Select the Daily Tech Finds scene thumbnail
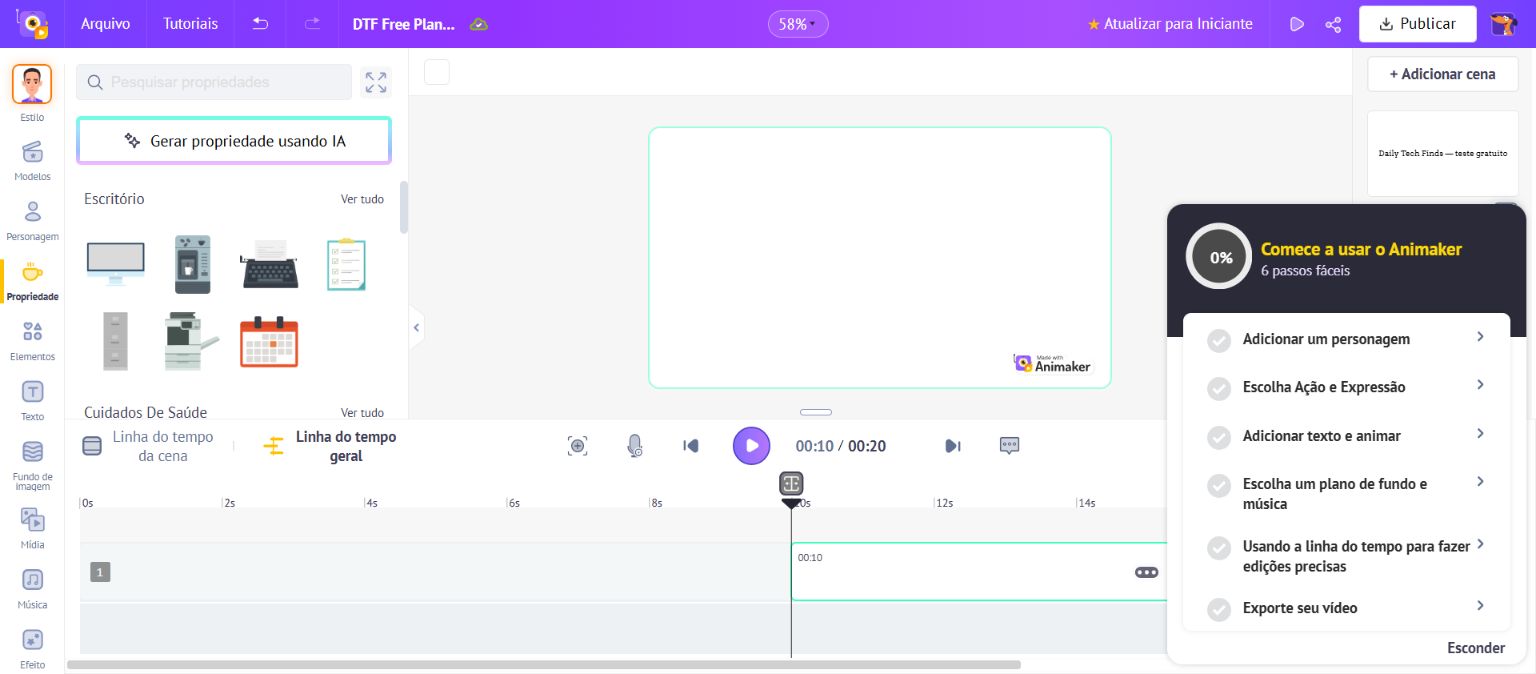The image size is (1536, 674). [1442, 153]
